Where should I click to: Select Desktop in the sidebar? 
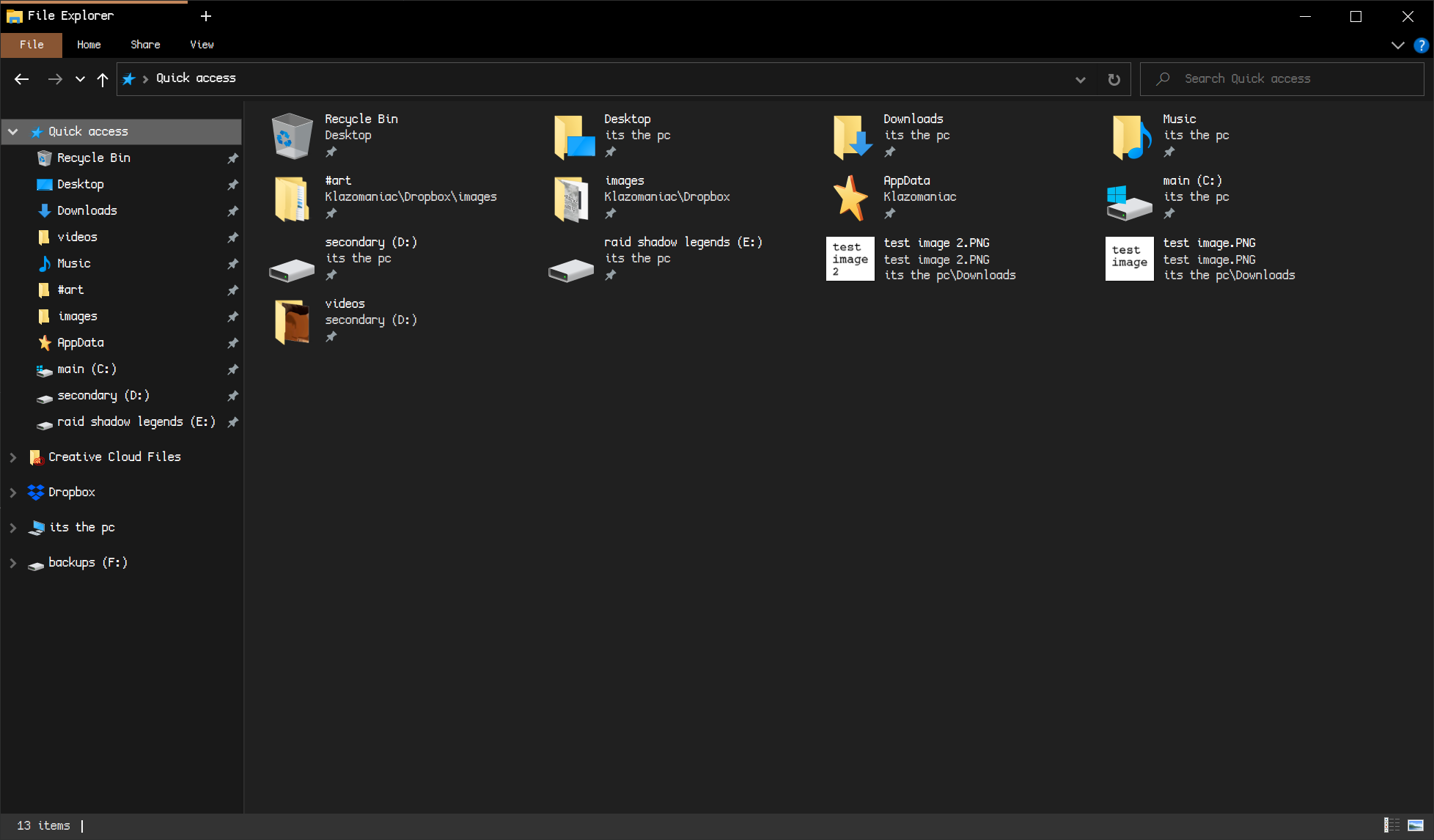(81, 185)
